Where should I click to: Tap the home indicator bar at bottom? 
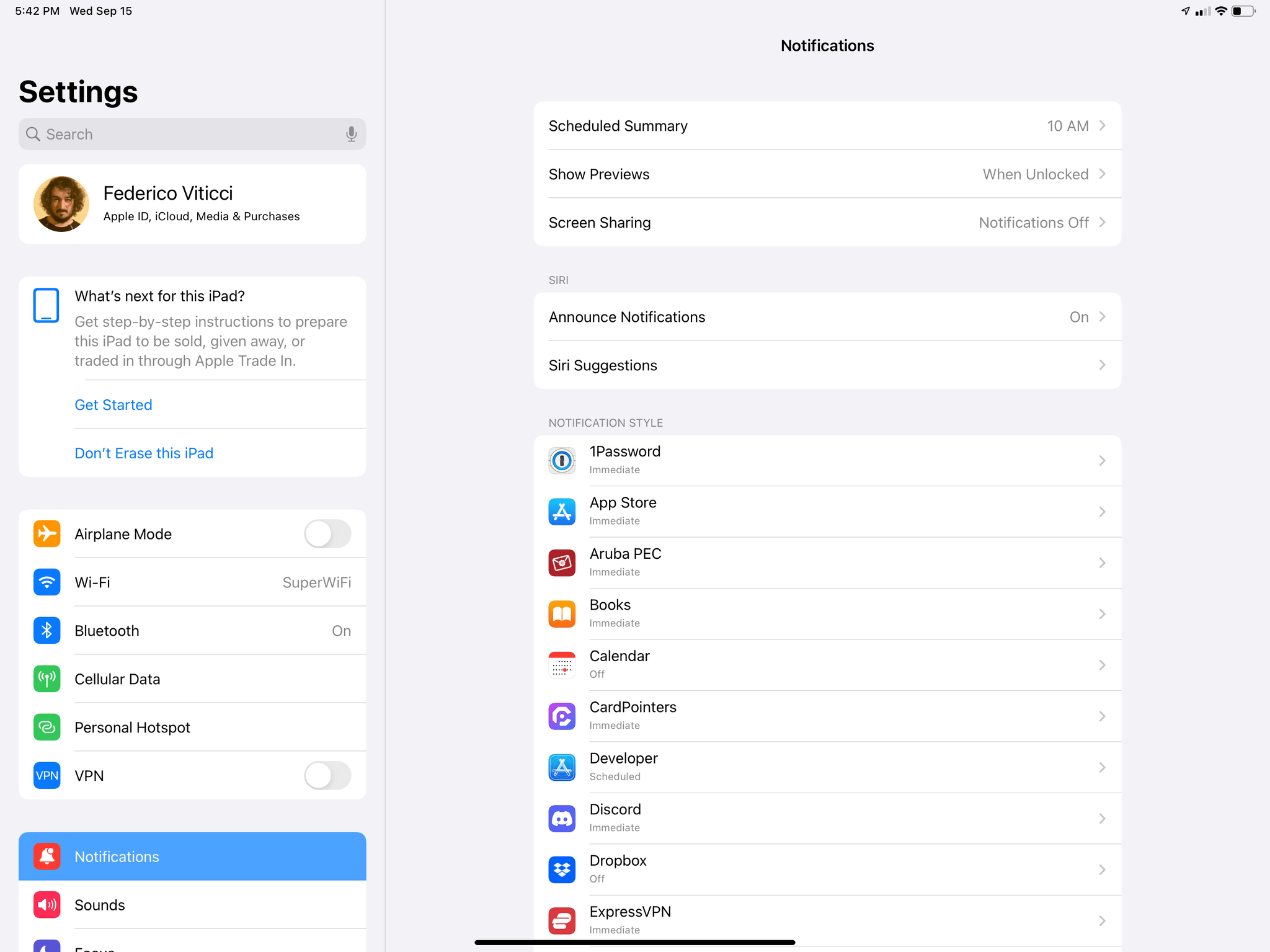635,942
